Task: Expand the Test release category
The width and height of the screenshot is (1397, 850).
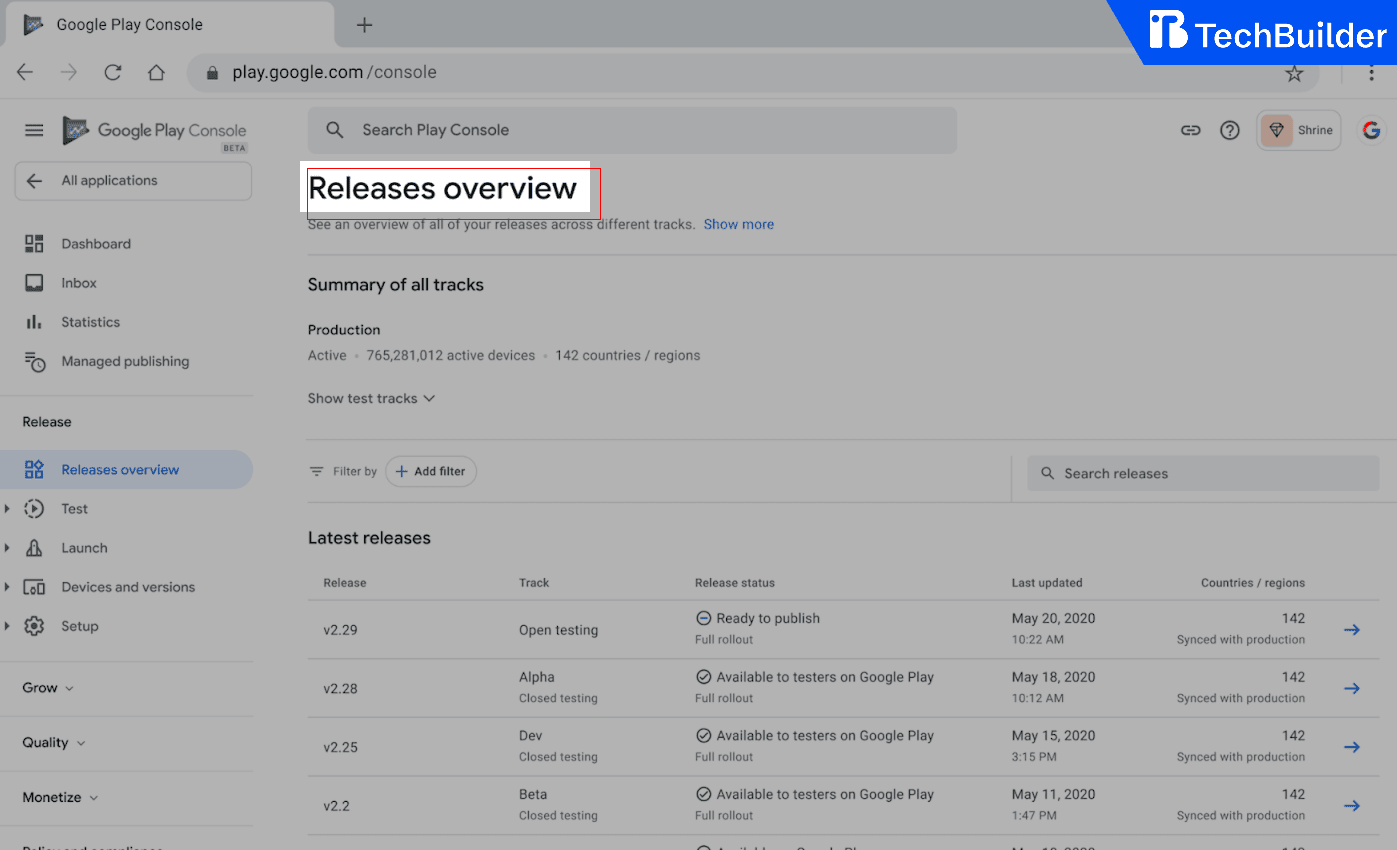Action: coord(74,508)
